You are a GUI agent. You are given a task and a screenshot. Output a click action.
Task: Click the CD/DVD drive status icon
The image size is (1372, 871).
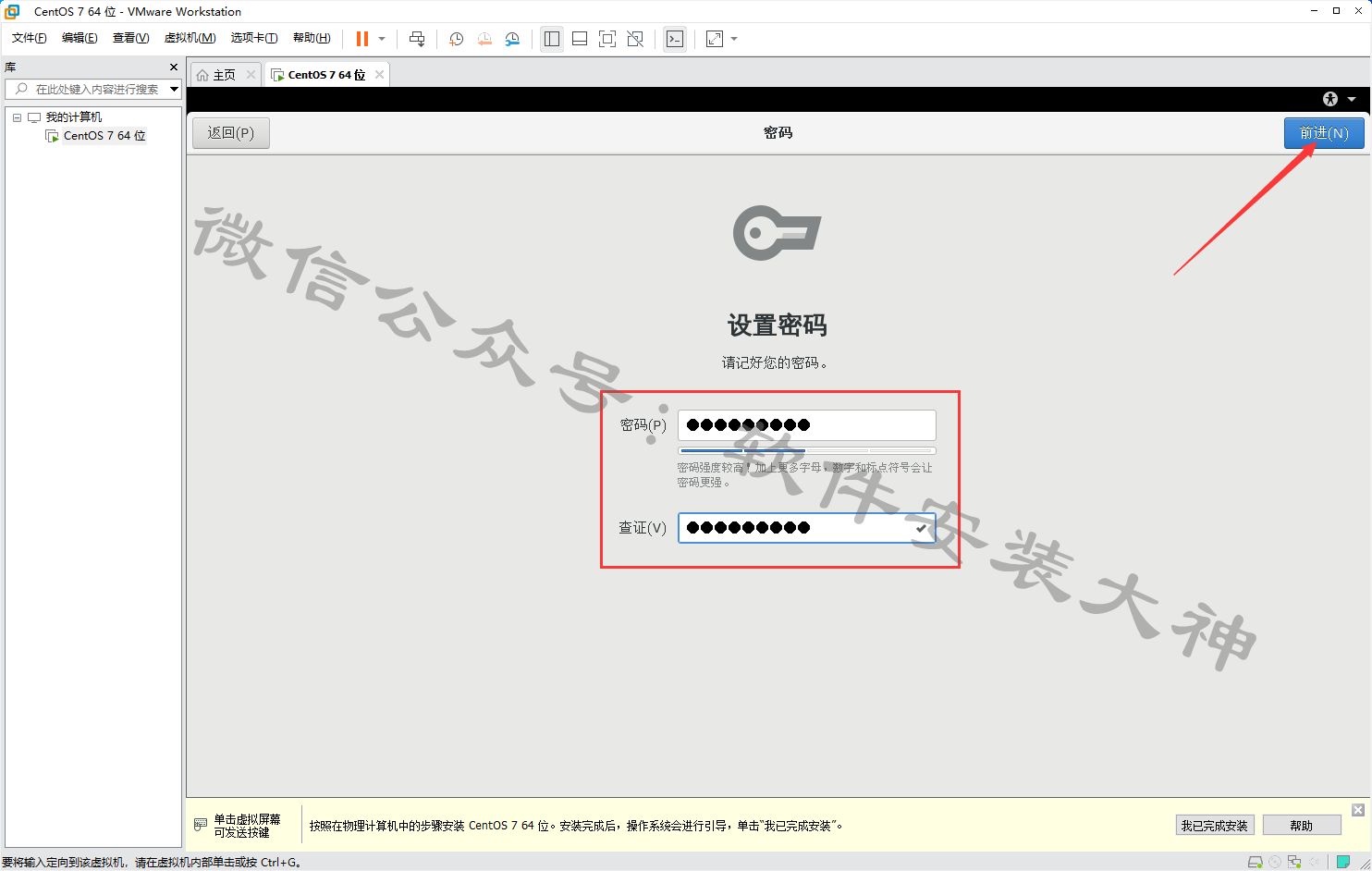pos(1275,862)
